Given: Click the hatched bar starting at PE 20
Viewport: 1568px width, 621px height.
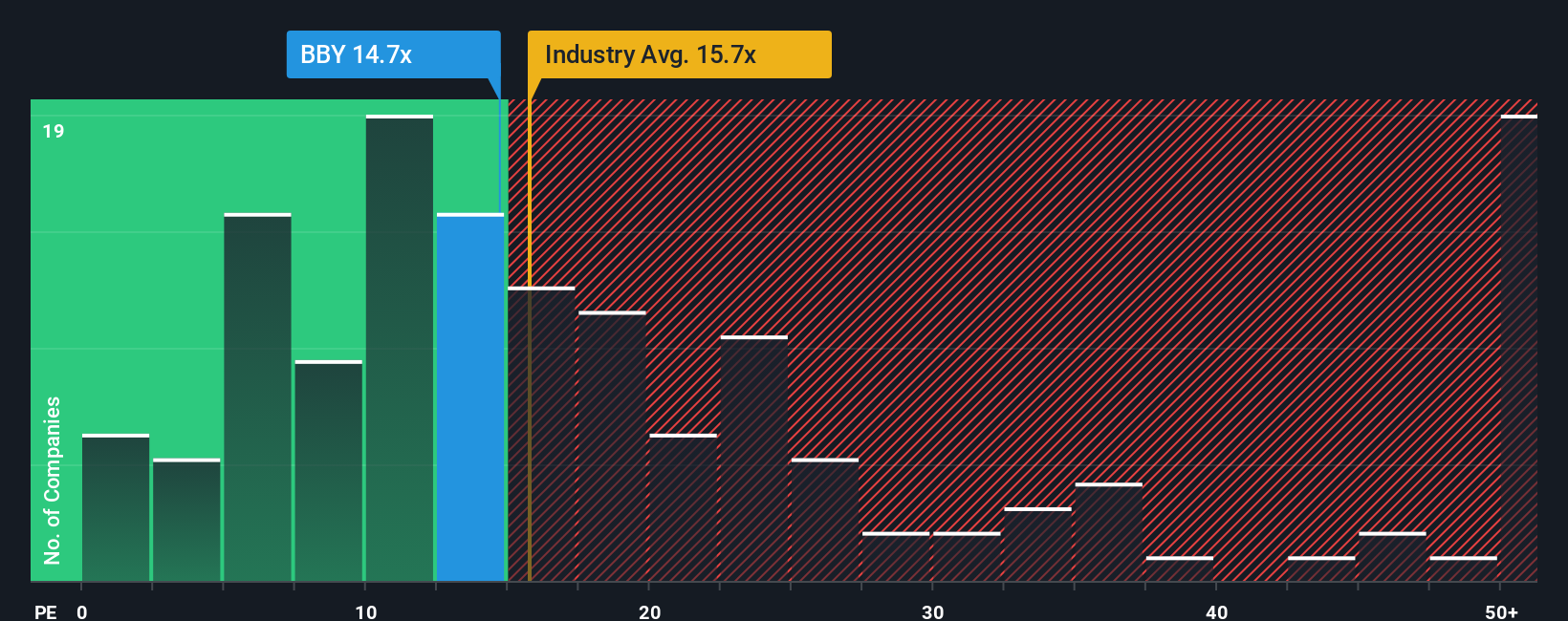Looking at the screenshot, I should (x=684, y=507).
